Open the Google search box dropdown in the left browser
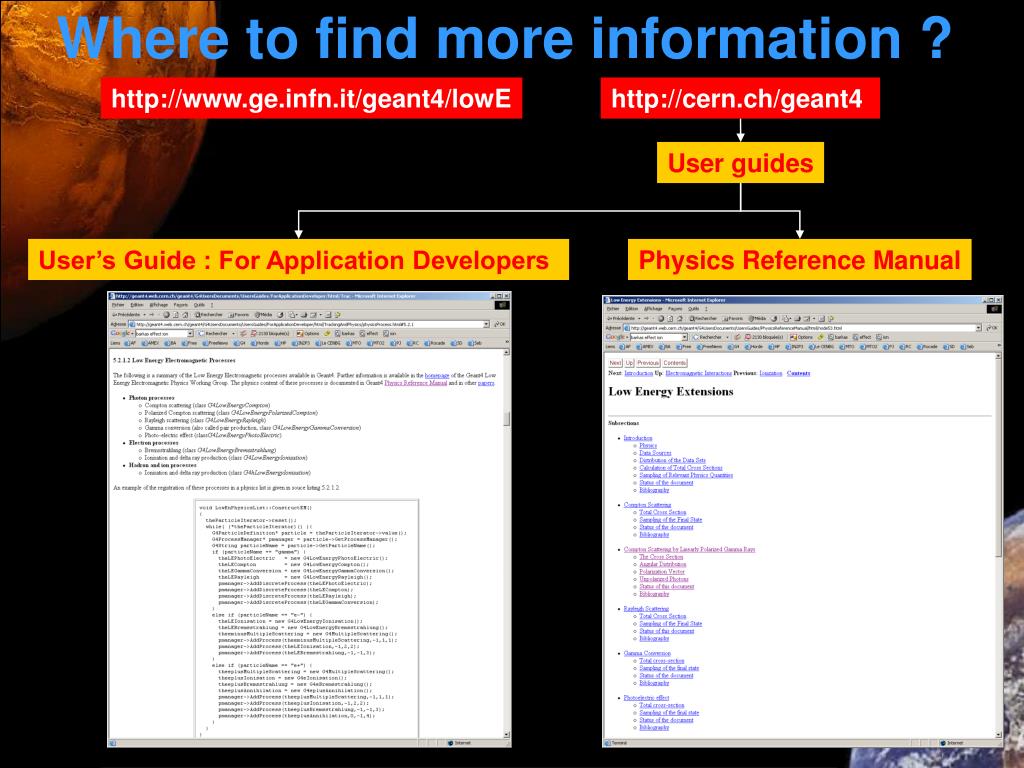The width and height of the screenshot is (1024, 768). click(190, 333)
